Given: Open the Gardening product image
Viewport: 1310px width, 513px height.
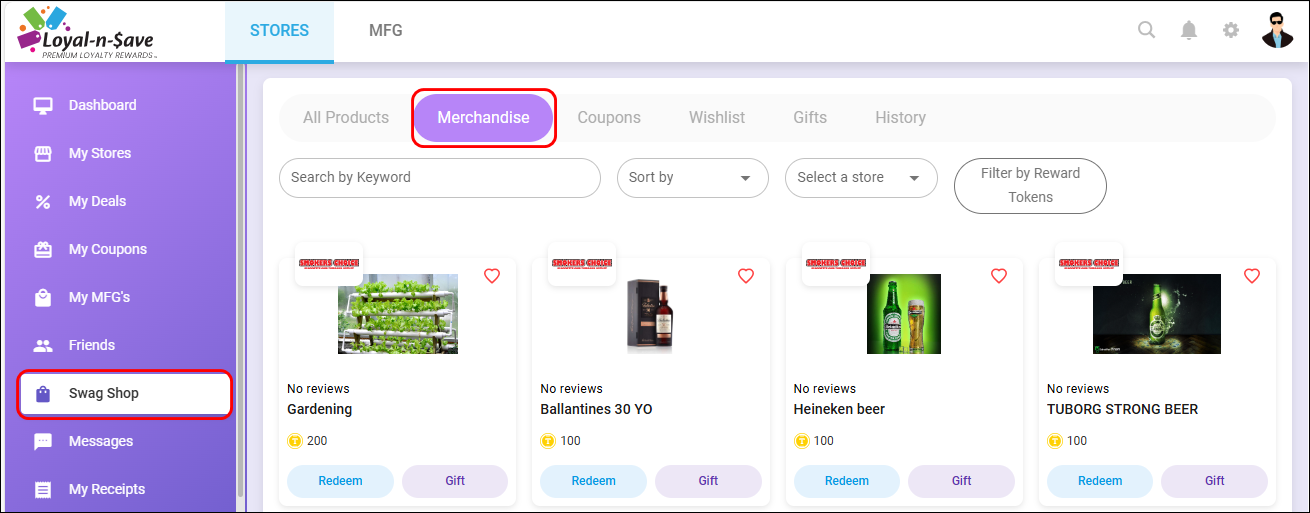Looking at the screenshot, I should click(398, 314).
